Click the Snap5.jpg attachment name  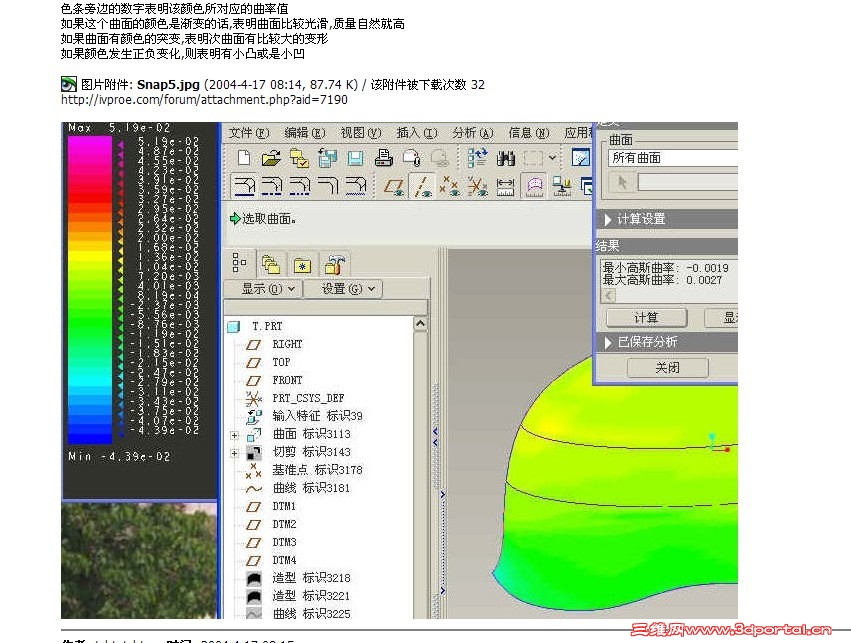(x=168, y=85)
